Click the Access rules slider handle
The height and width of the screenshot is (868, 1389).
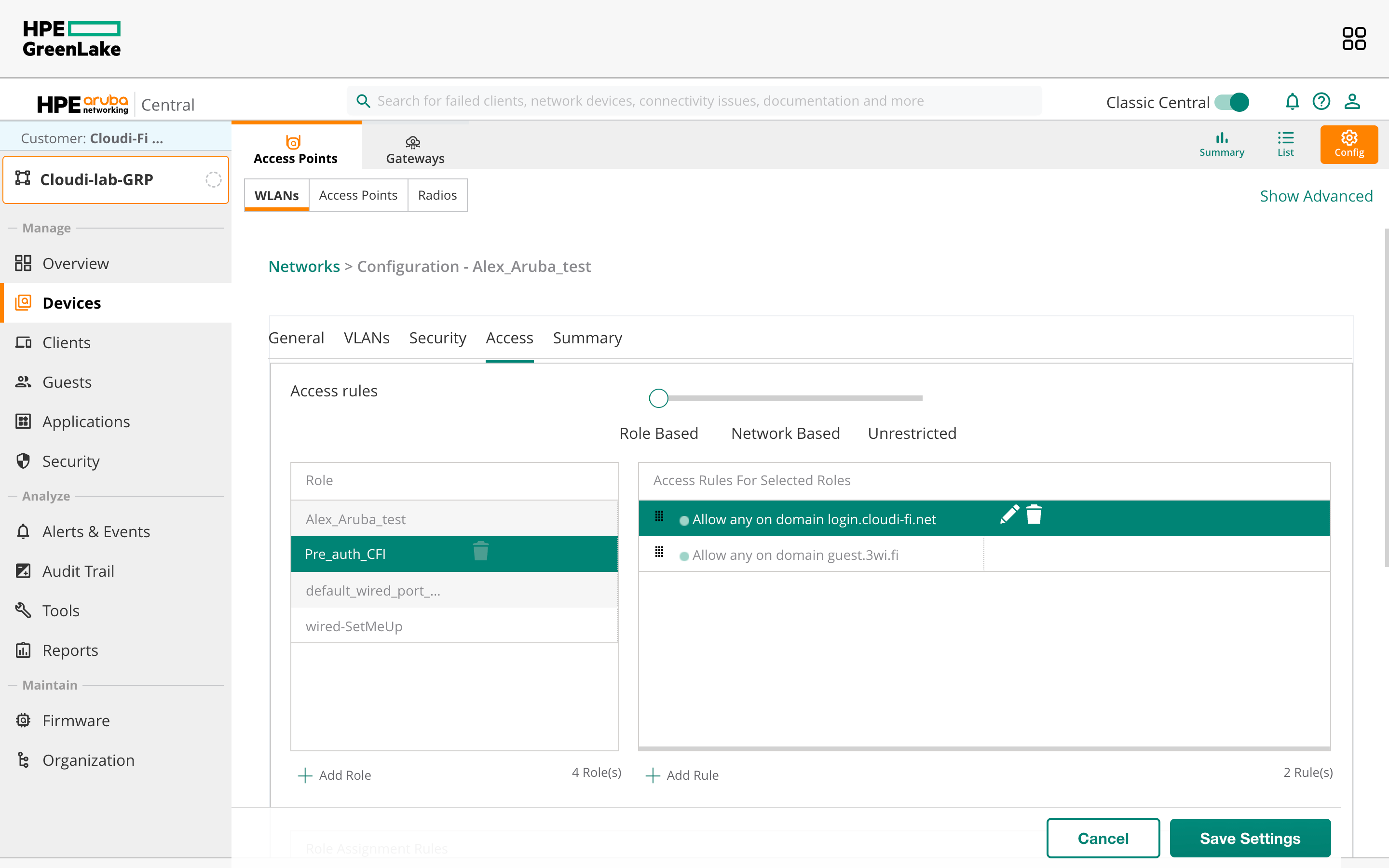(658, 398)
